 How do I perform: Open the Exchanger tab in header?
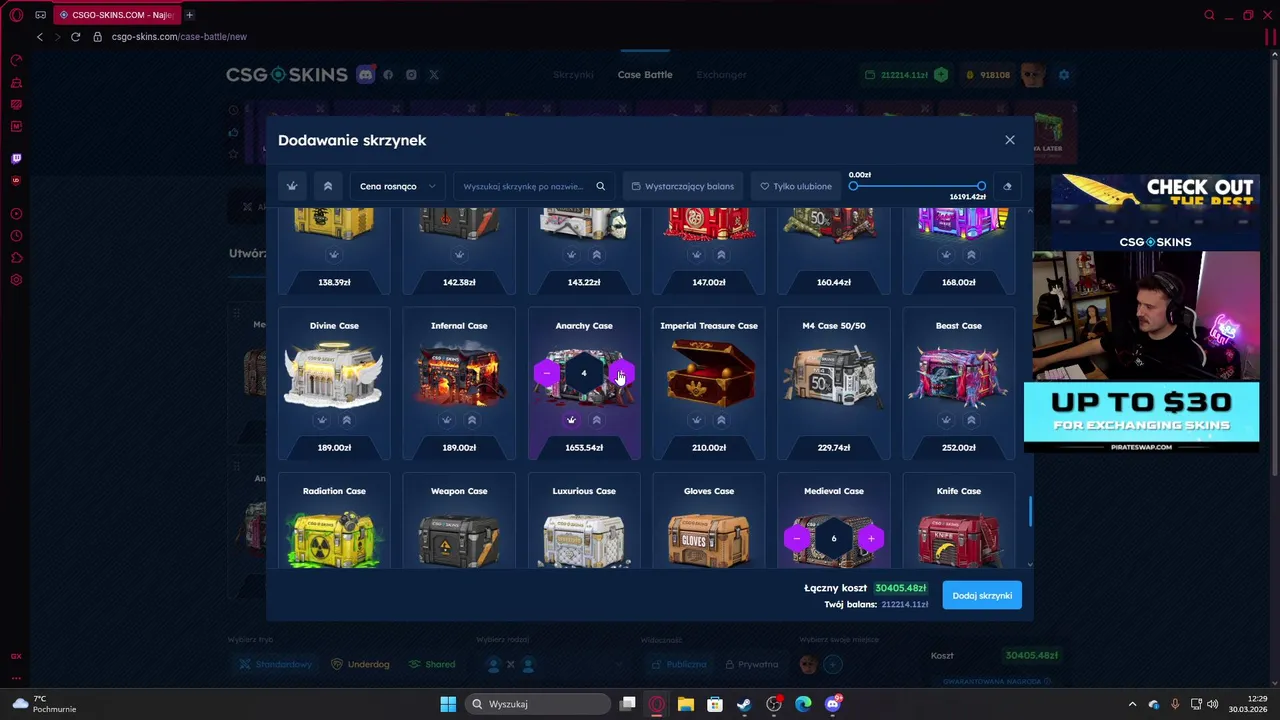pos(722,75)
